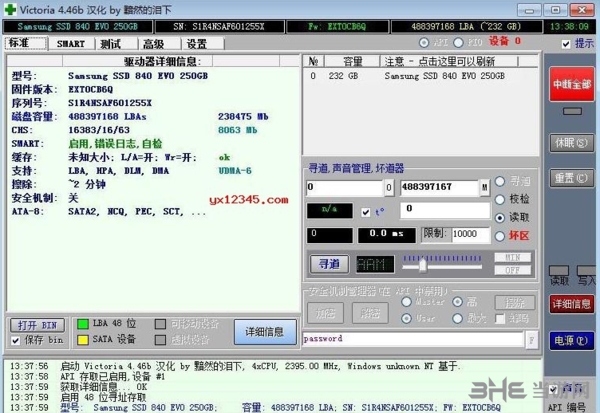Select the 标准 tab
The image size is (600, 413).
pyautogui.click(x=26, y=43)
